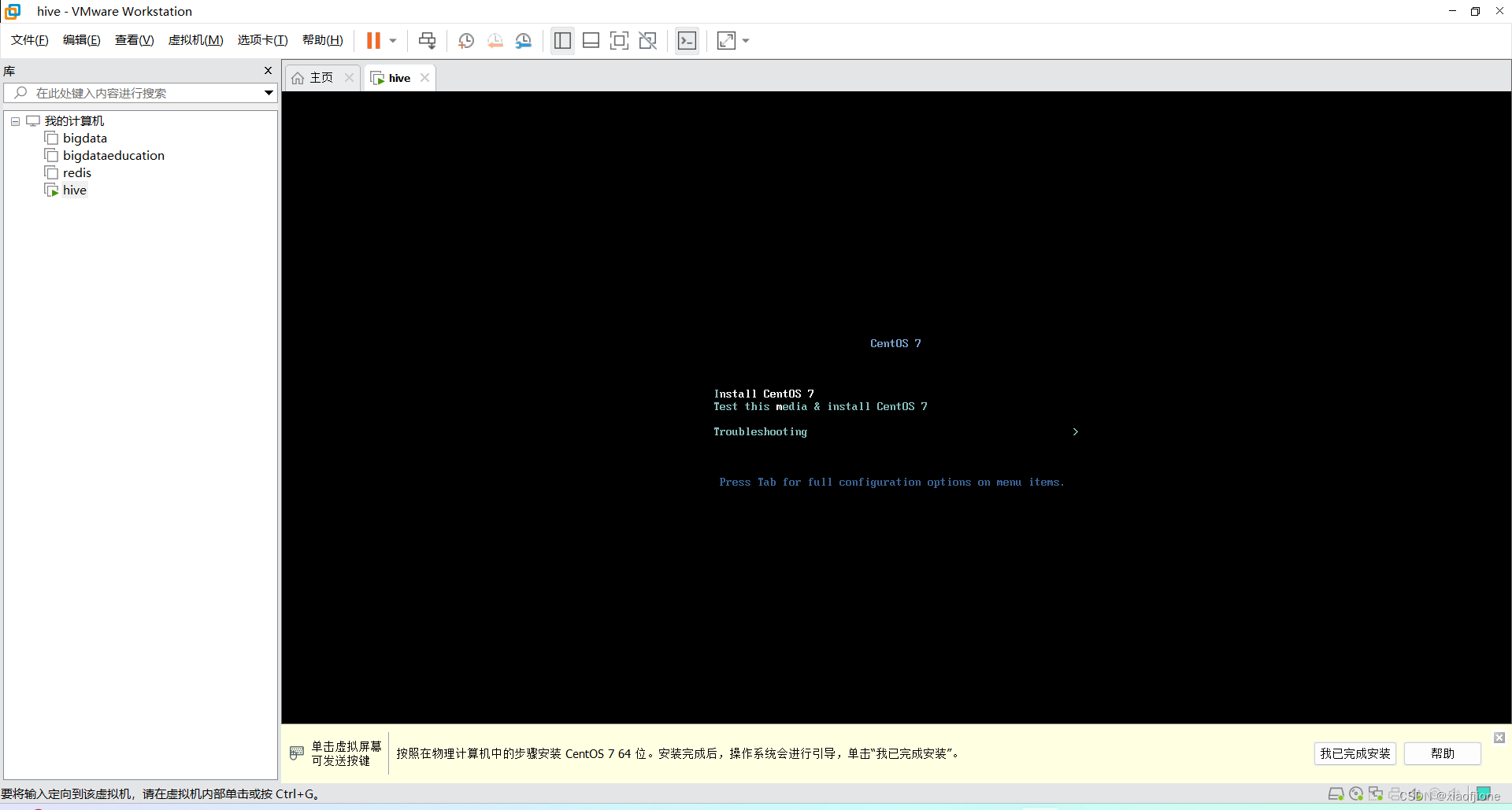Viewport: 1512px width, 810px height.
Task: Click Install CentOS 7 boot option
Action: coord(764,394)
